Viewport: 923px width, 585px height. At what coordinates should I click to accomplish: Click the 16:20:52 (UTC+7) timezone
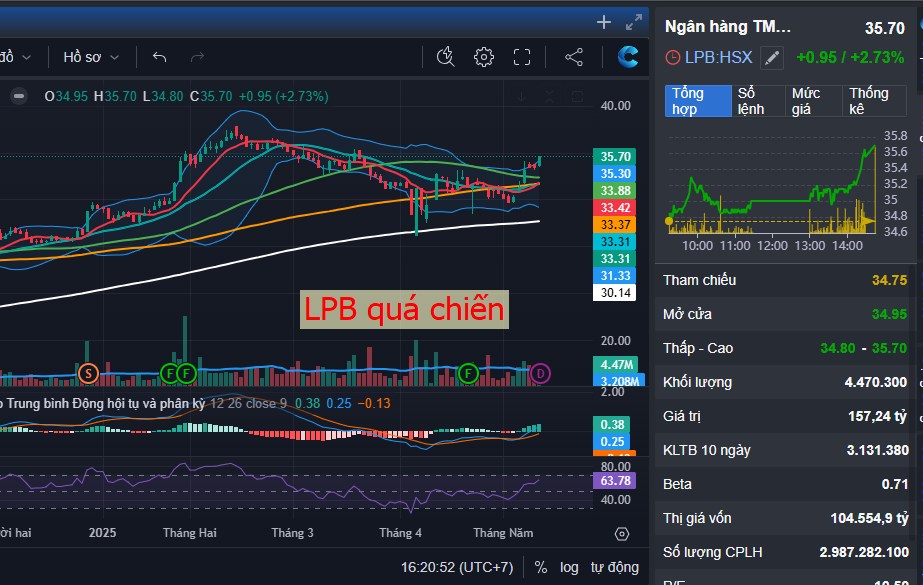(x=457, y=567)
